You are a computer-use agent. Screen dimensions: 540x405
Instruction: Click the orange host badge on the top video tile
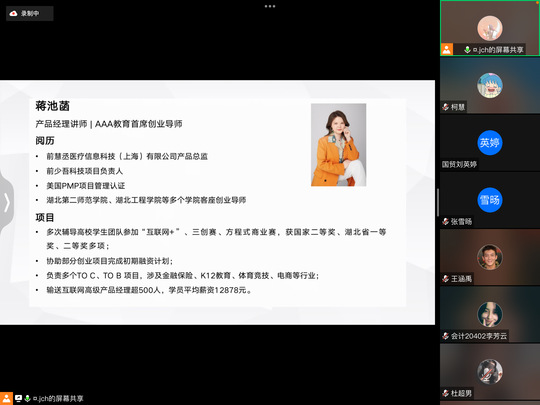click(x=447, y=49)
